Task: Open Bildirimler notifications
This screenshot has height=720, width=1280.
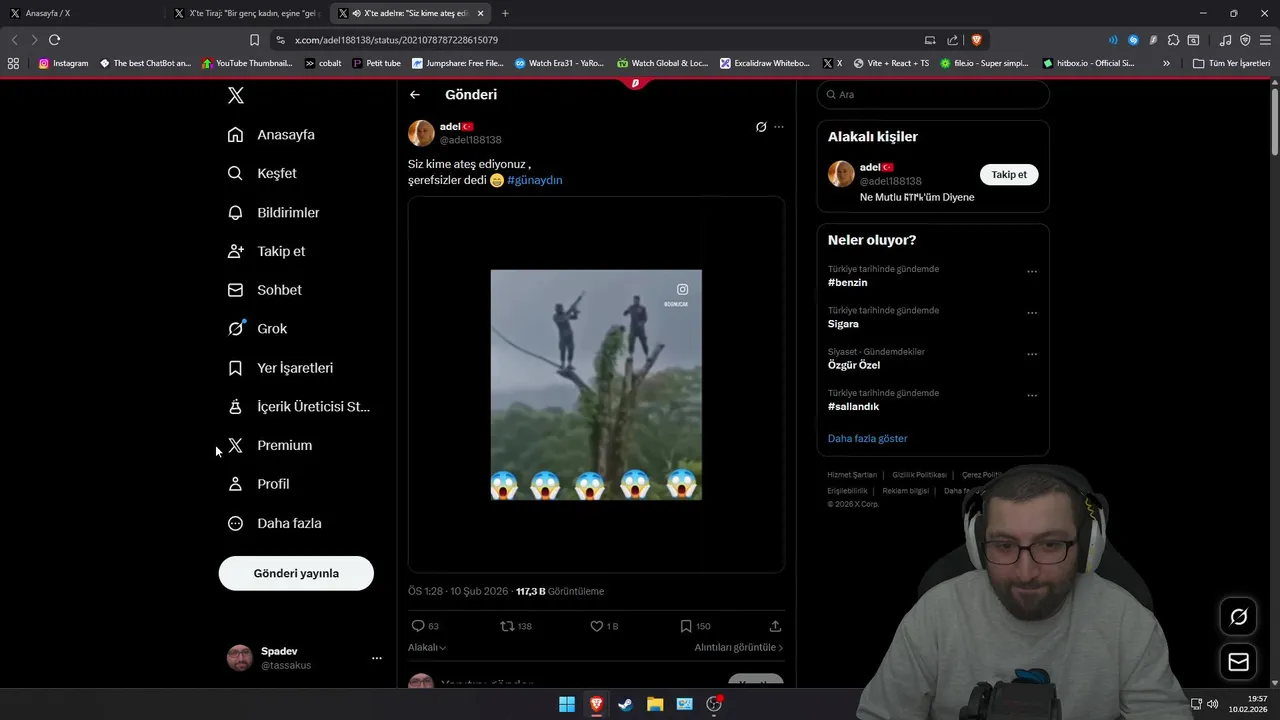Action: click(x=273, y=212)
